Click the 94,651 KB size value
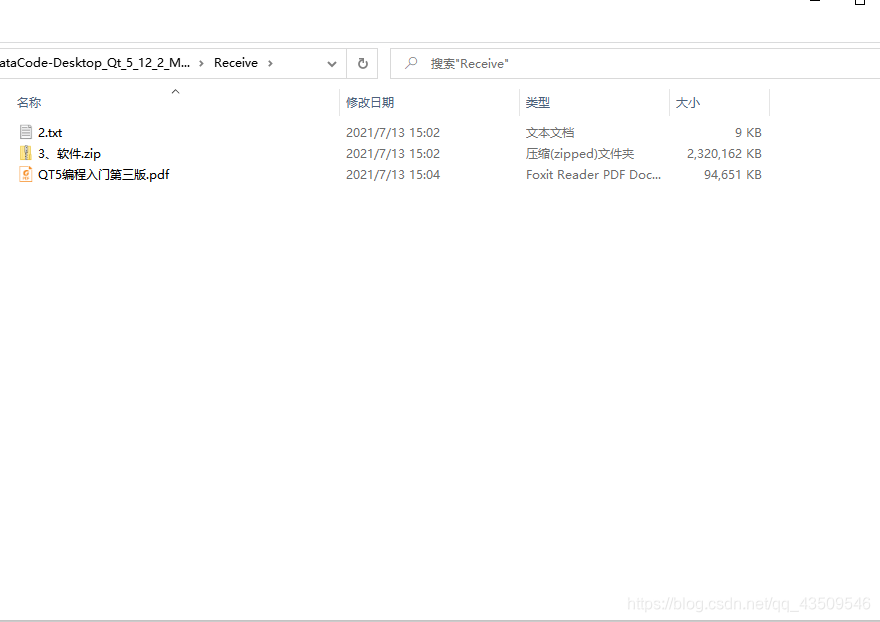 (732, 175)
